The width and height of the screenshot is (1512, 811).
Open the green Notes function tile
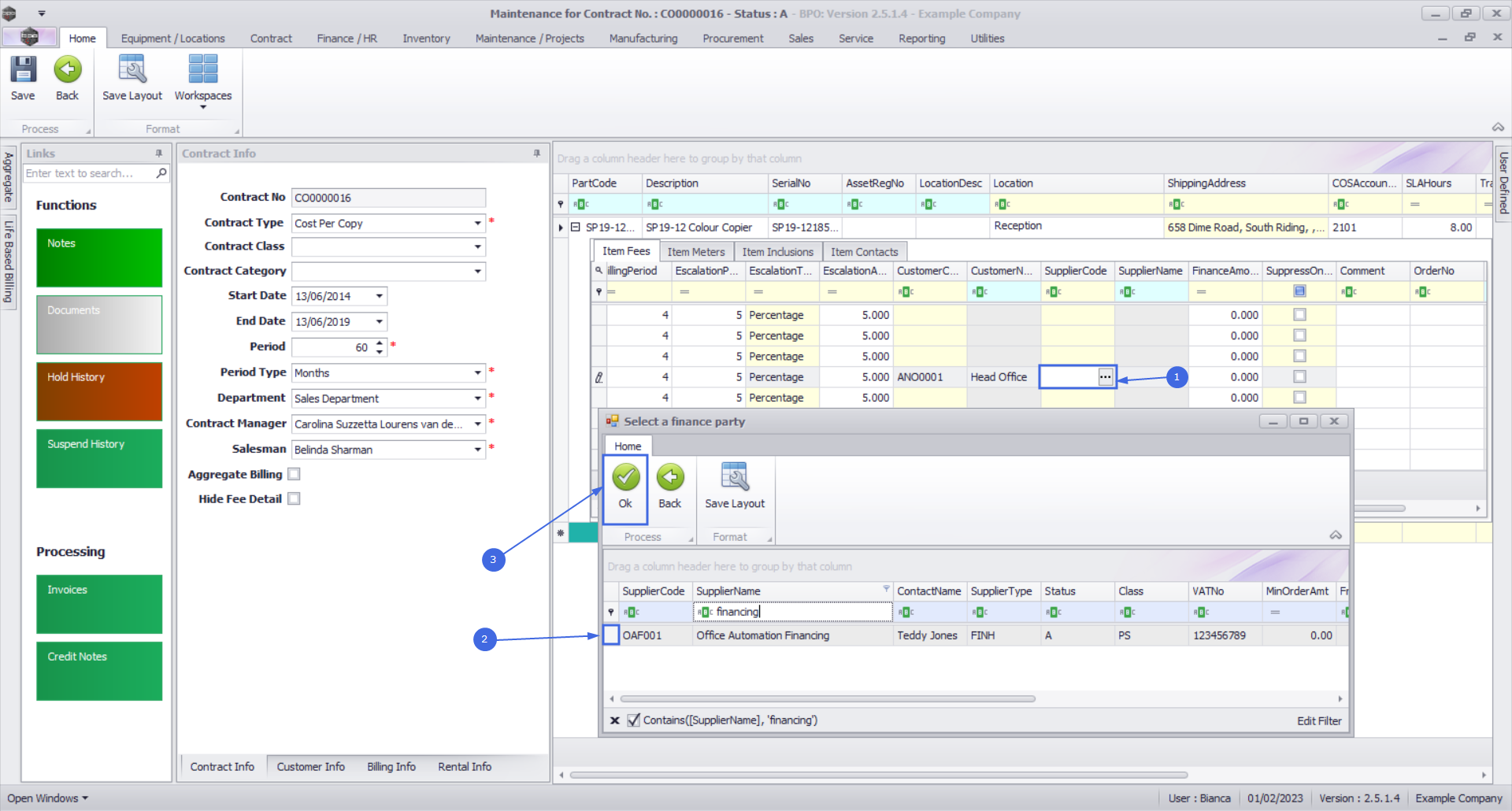(x=99, y=257)
